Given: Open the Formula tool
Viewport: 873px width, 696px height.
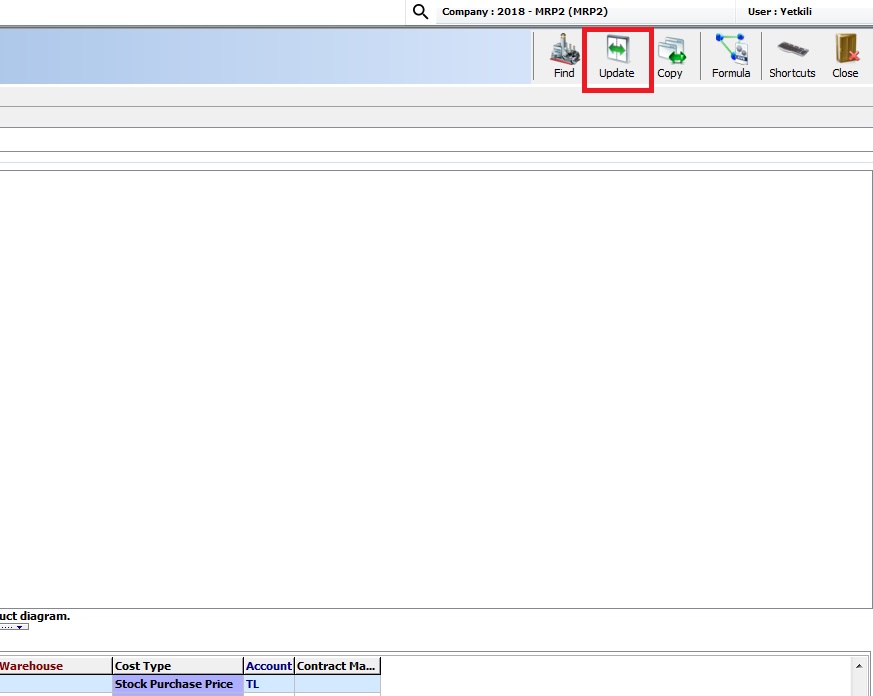Looking at the screenshot, I should 731,56.
